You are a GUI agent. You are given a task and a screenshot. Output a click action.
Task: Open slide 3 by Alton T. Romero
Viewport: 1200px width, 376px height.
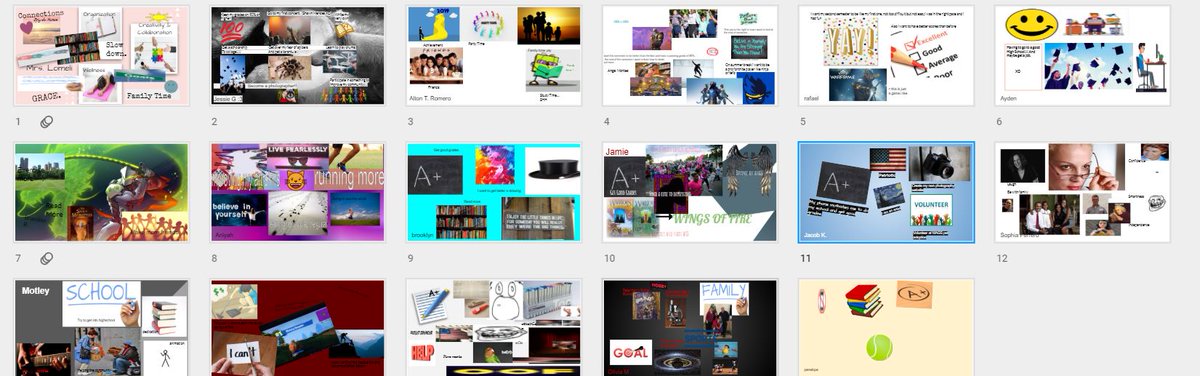(x=493, y=55)
